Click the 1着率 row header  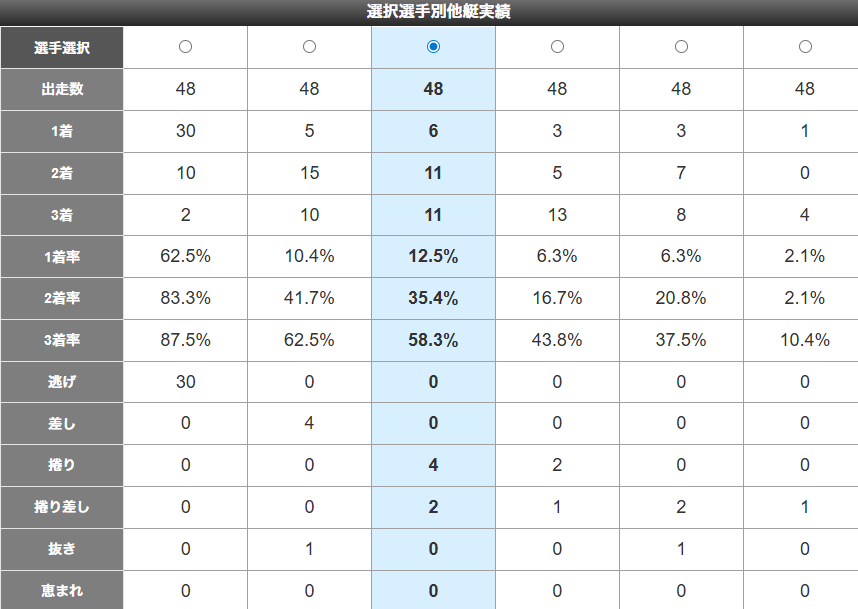(62, 257)
